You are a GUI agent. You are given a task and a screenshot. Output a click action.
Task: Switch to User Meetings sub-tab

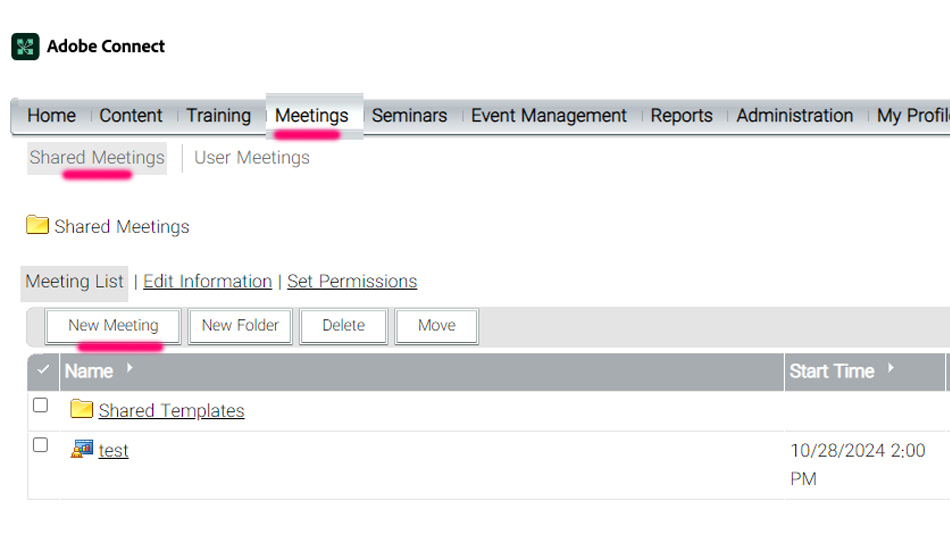click(252, 158)
